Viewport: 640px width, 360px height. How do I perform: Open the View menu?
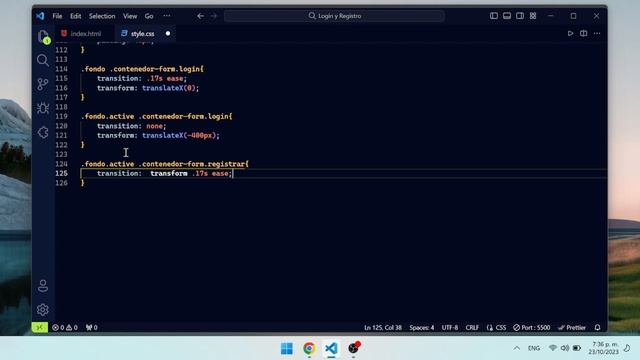pyautogui.click(x=130, y=16)
